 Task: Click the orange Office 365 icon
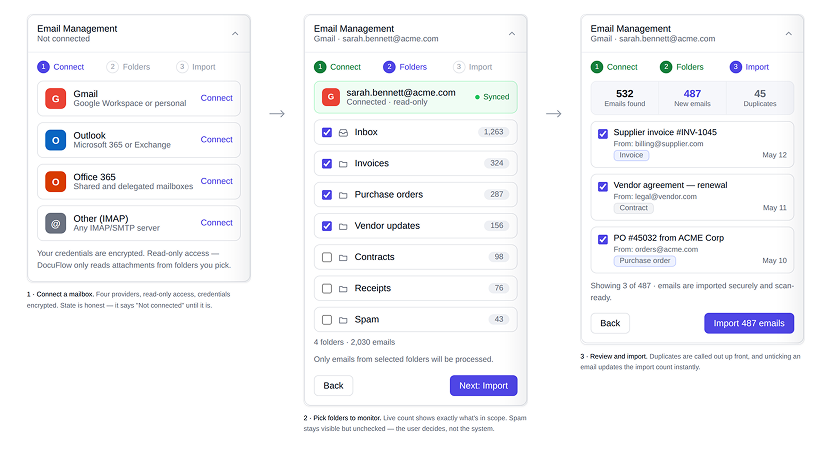(55, 182)
